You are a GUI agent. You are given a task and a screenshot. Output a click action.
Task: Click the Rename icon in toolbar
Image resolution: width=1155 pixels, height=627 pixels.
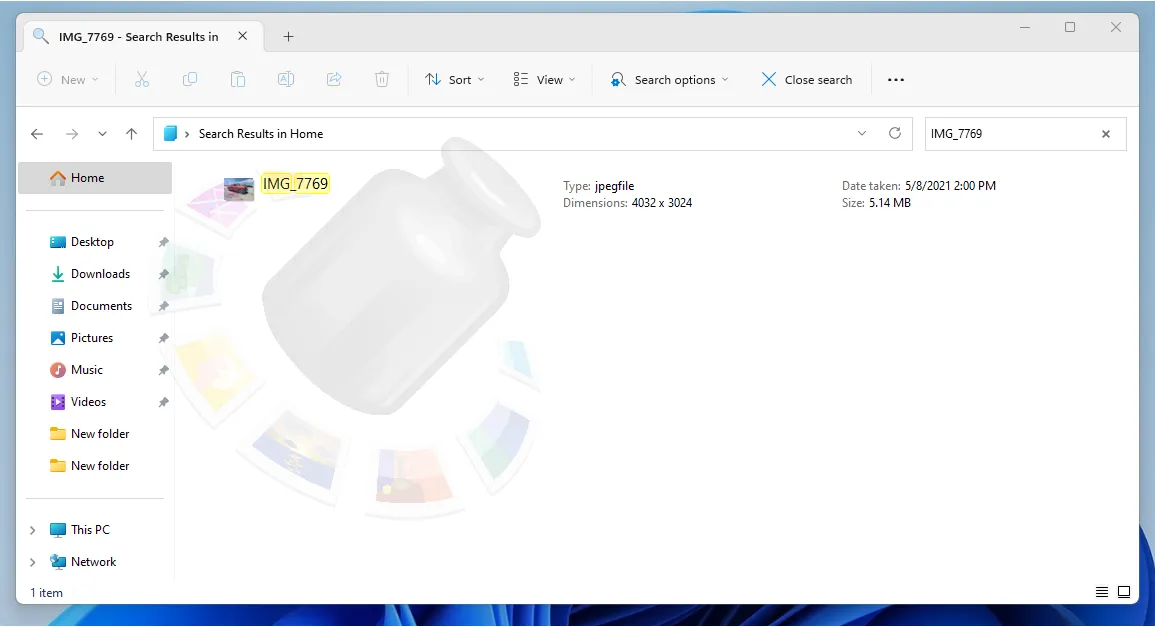[286, 80]
